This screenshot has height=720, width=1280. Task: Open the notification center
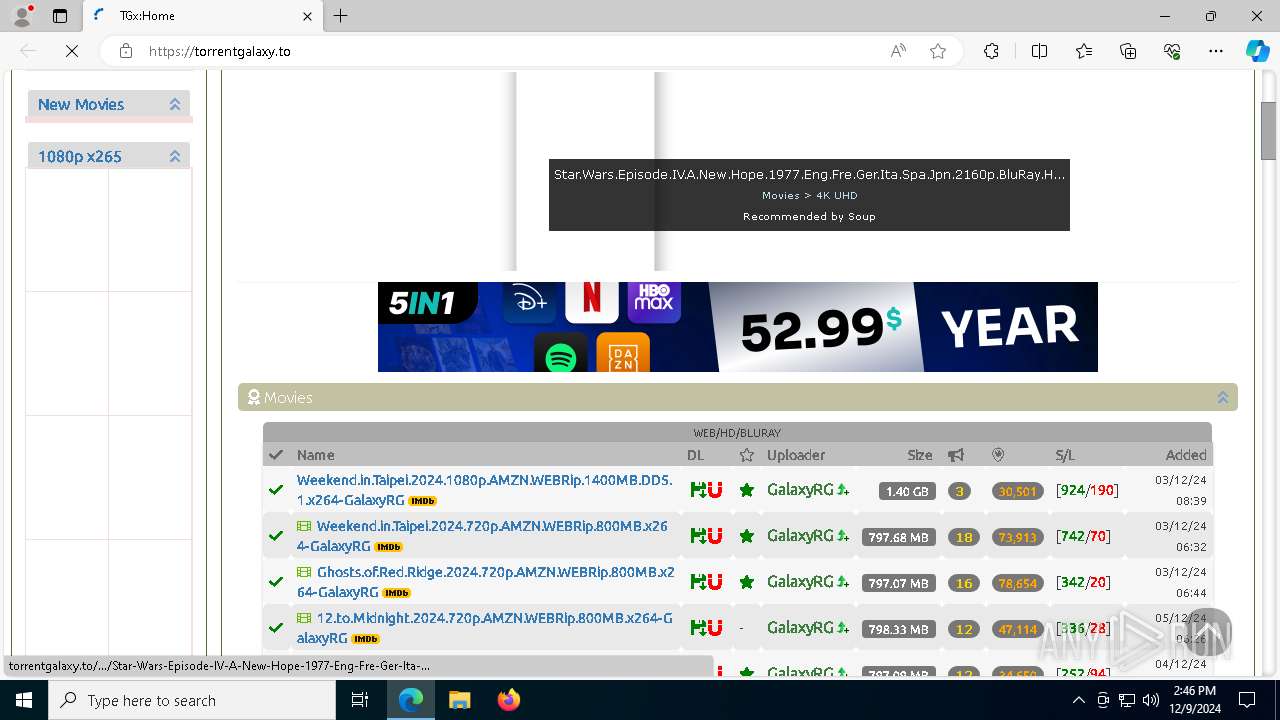(x=1247, y=700)
